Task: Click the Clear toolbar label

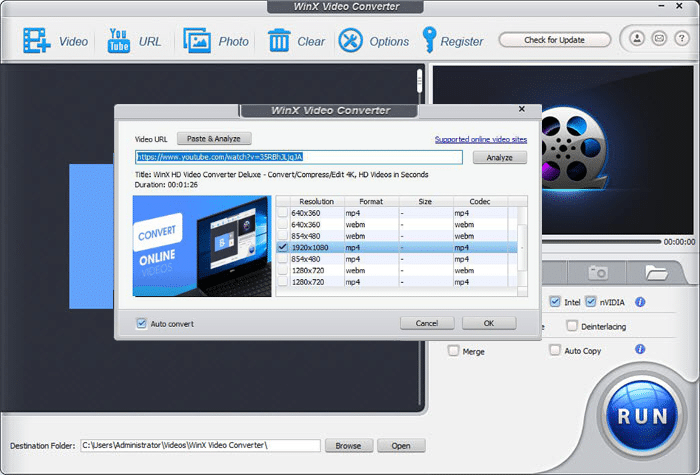Action: tap(311, 42)
